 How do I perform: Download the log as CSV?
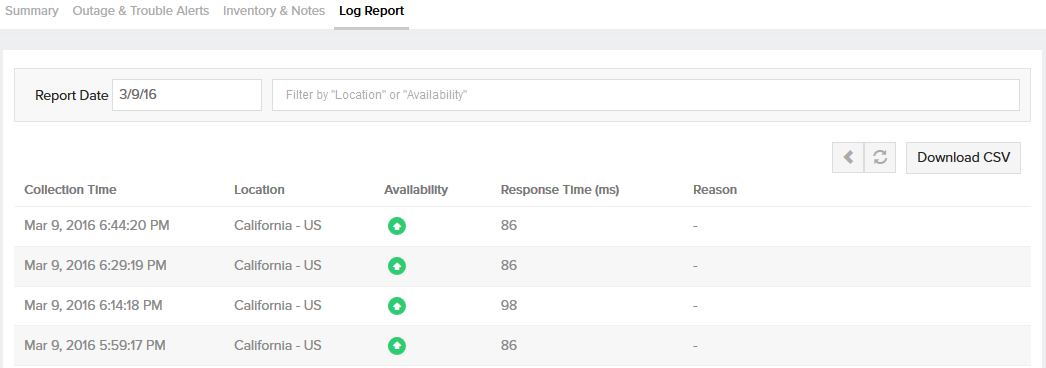pos(963,157)
